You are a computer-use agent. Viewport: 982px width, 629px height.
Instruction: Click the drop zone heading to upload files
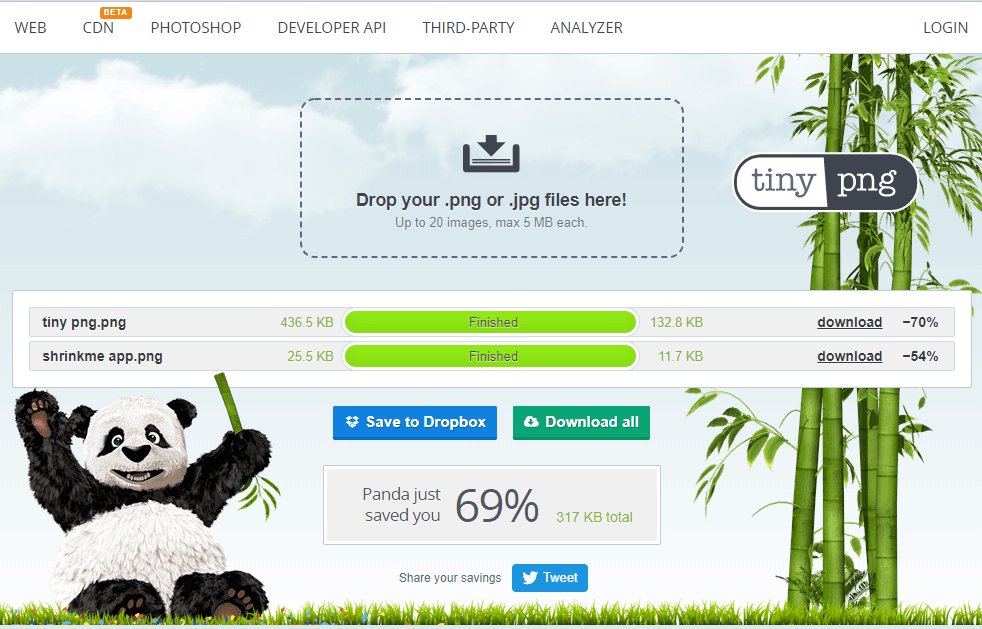pyautogui.click(x=491, y=200)
